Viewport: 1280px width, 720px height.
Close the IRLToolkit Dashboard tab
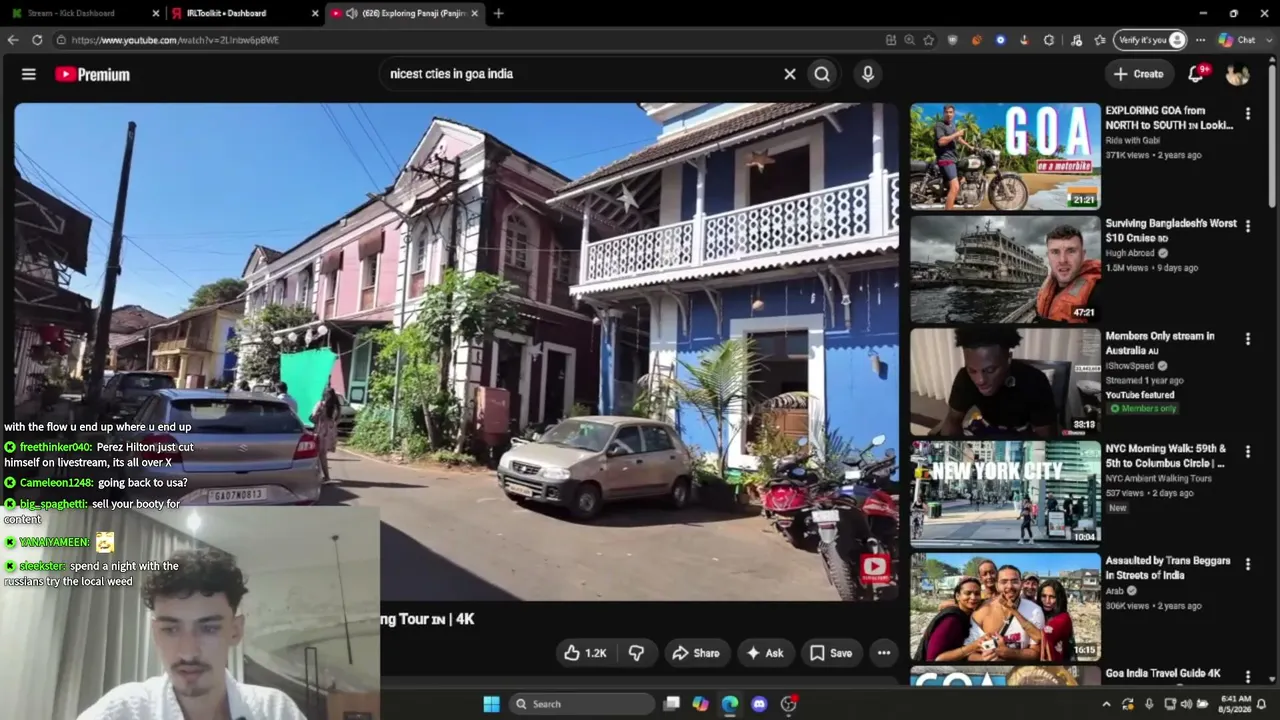[315, 13]
